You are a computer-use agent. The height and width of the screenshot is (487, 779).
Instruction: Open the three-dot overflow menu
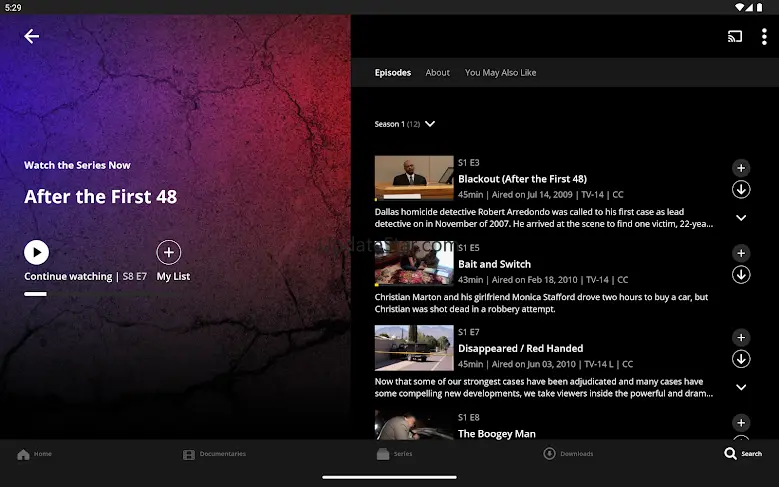[764, 37]
